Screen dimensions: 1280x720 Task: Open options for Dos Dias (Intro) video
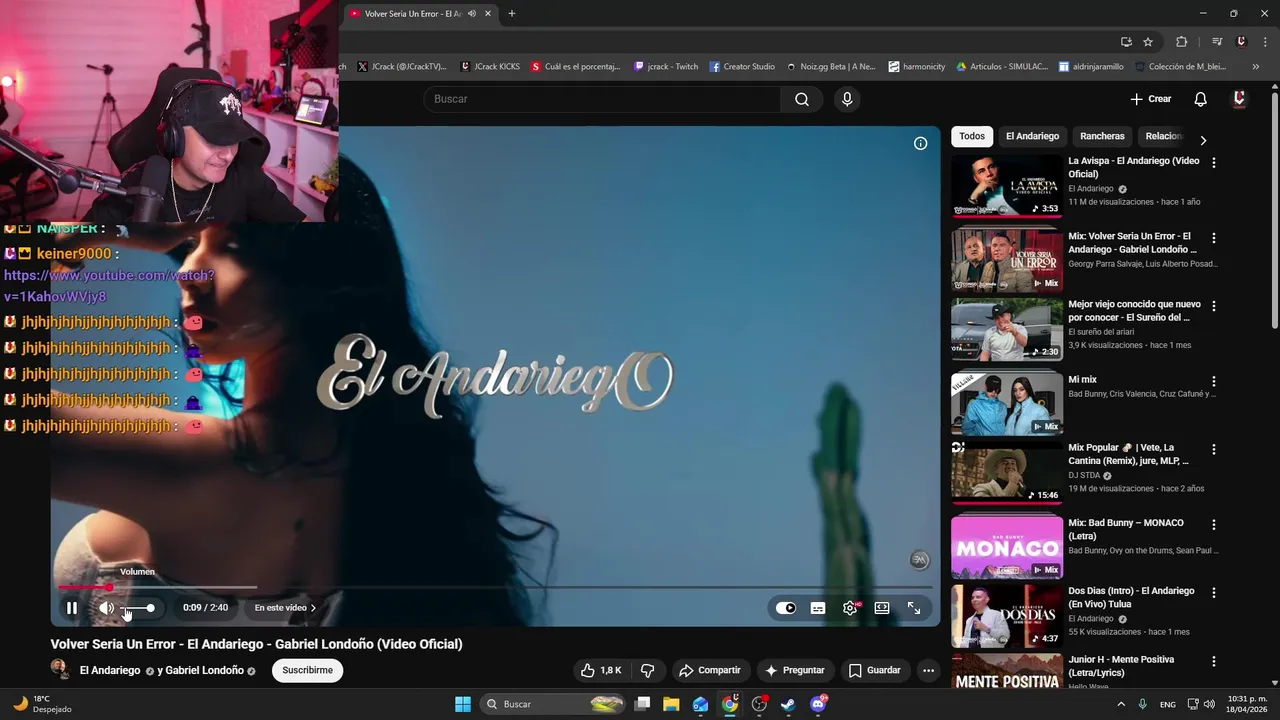pyautogui.click(x=1214, y=592)
